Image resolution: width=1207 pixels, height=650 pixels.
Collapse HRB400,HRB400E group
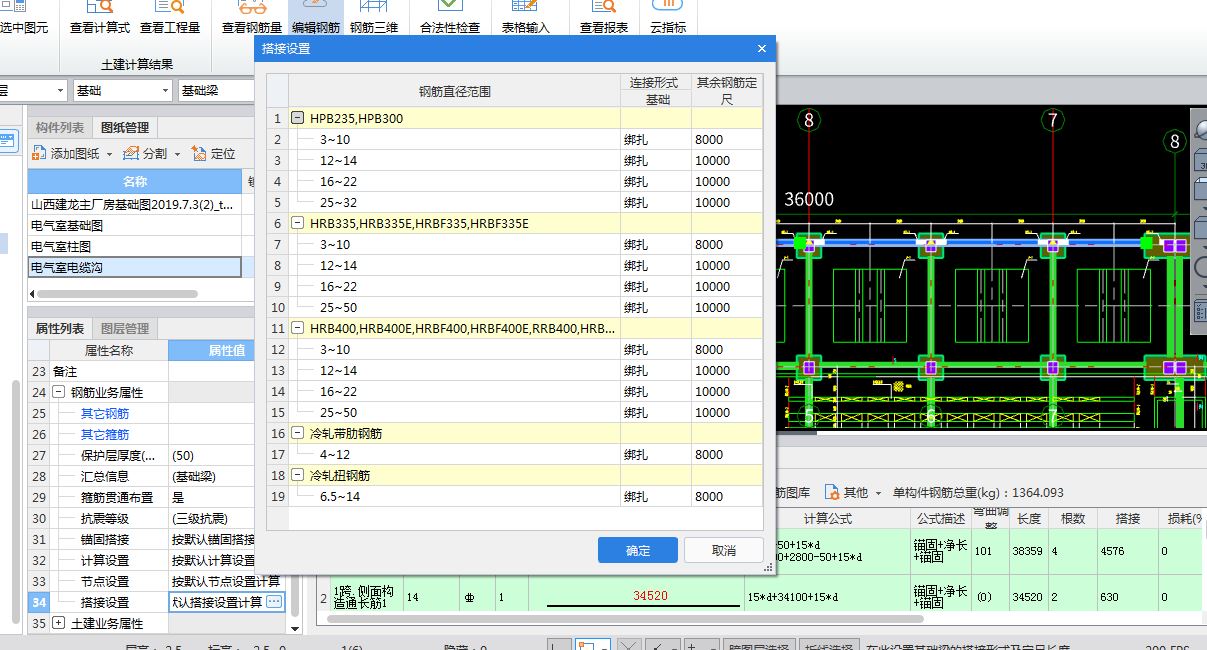coord(298,328)
